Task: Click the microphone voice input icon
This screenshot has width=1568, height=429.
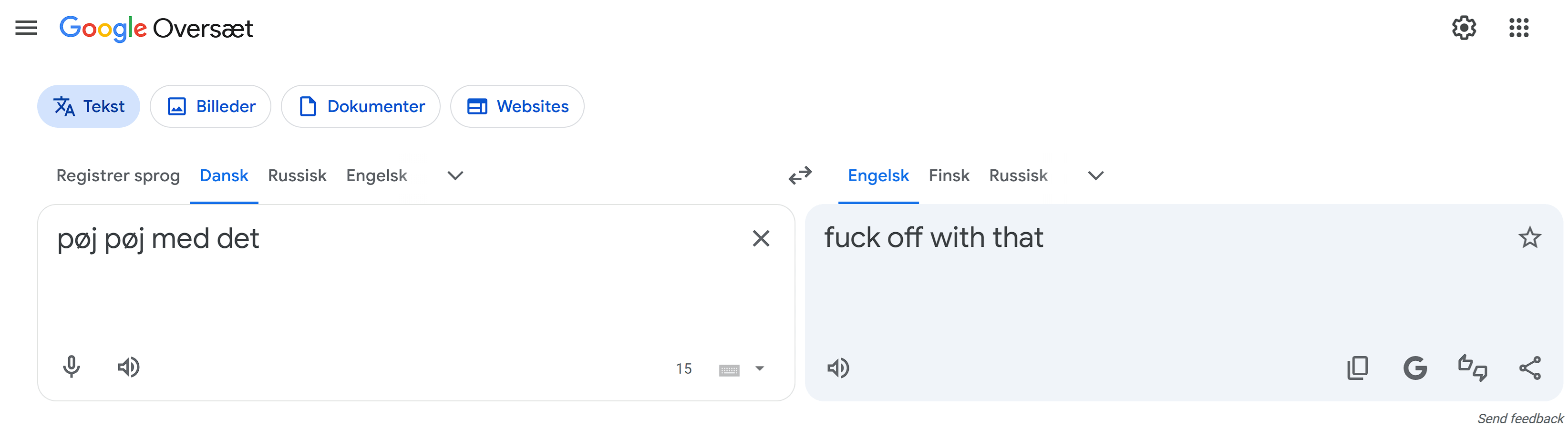Action: (71, 367)
